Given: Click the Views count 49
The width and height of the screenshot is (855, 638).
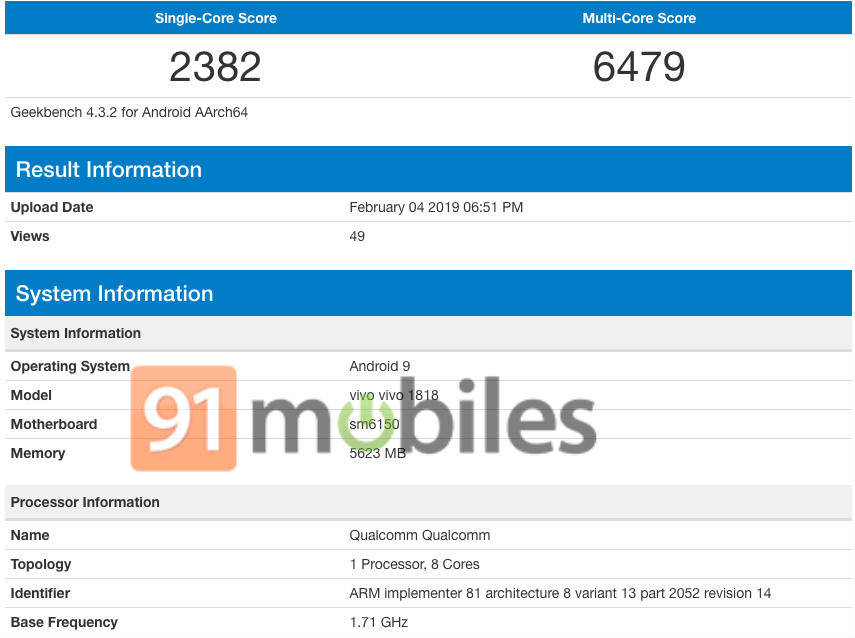Looking at the screenshot, I should point(355,236).
